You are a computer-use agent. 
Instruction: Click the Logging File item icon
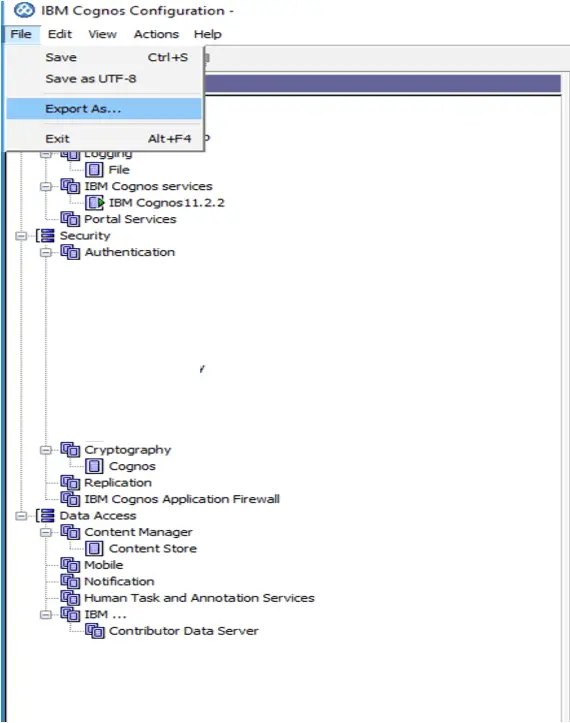(94, 170)
